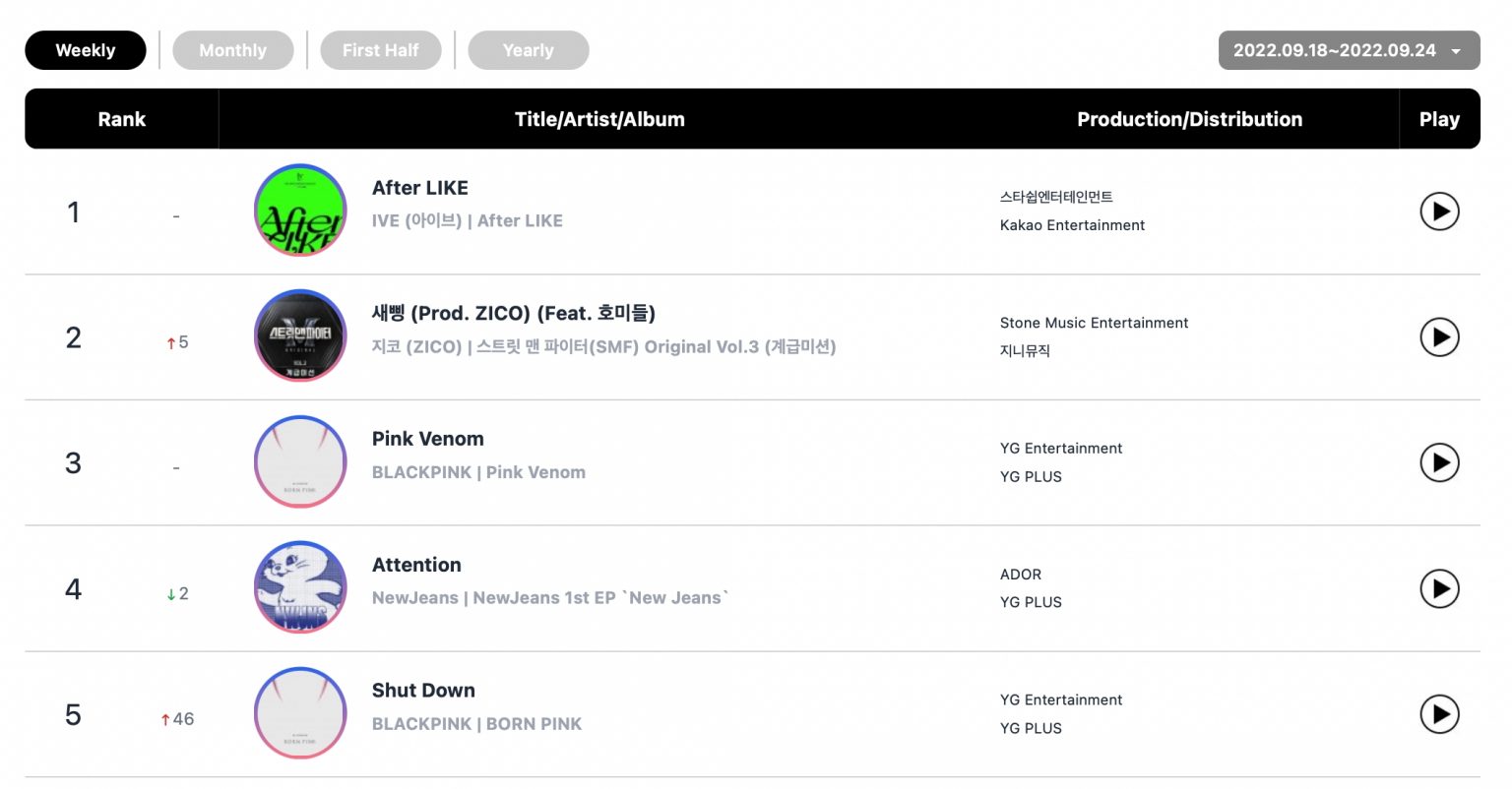Open the Street Man Fighter album cover
Viewport: 1512px width, 789px height.
pyautogui.click(x=300, y=336)
